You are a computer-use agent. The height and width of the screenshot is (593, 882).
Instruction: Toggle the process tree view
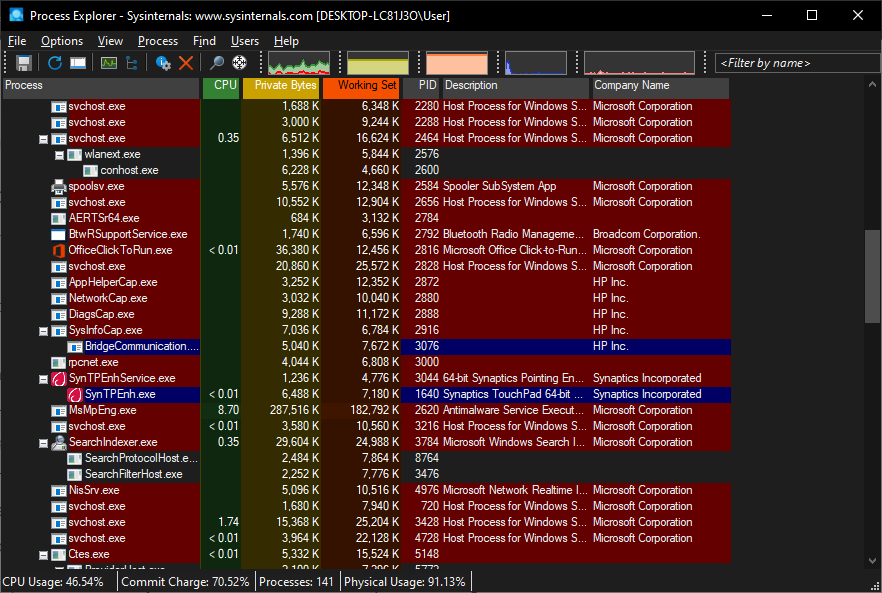coord(131,62)
